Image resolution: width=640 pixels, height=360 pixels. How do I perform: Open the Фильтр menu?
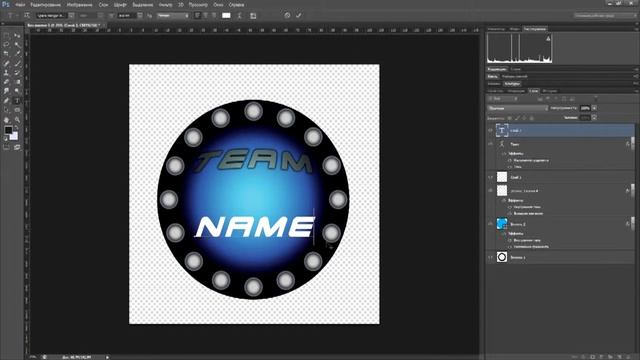tap(165, 4)
